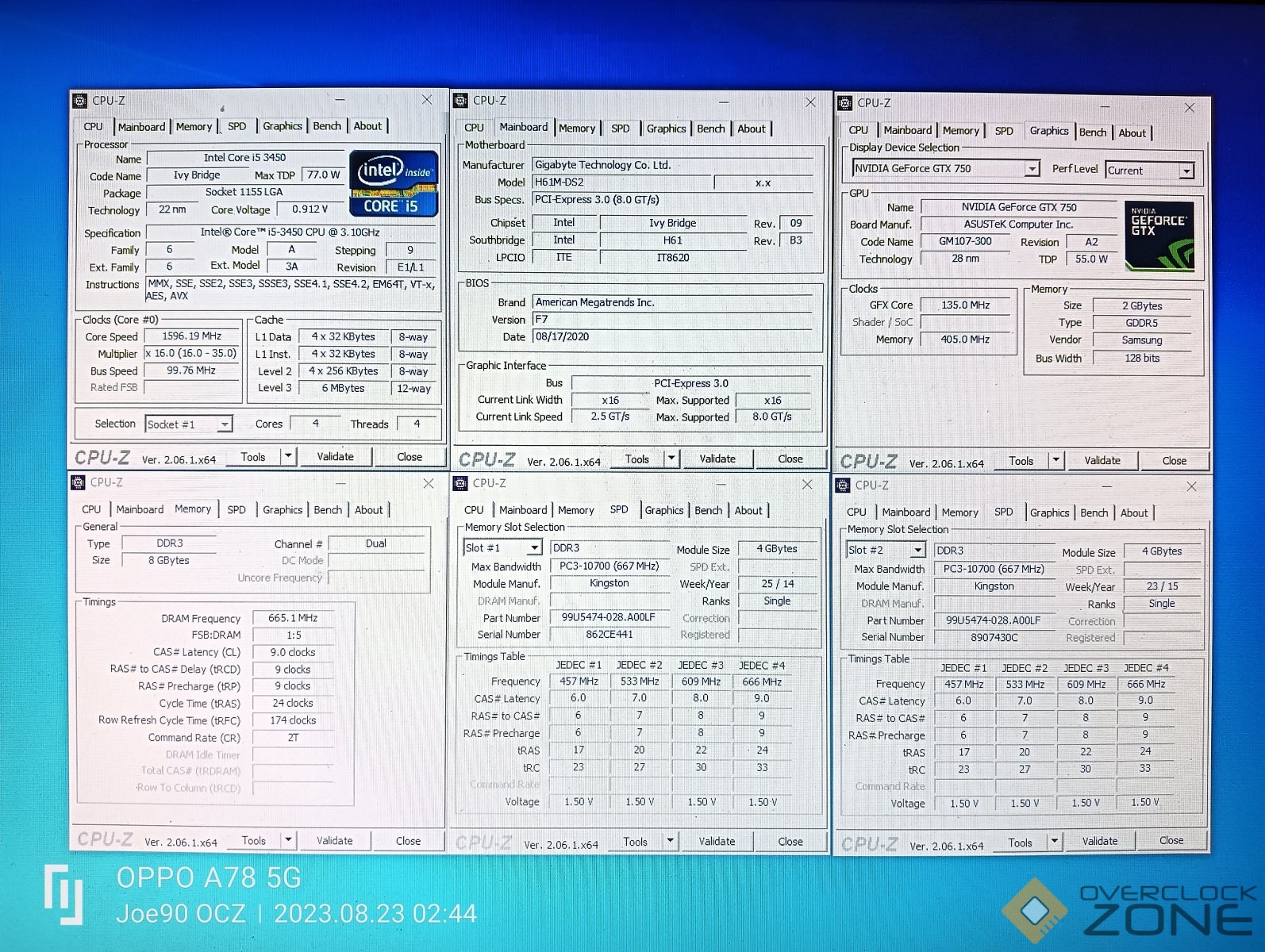Click CPU-Z app icon in Slot #1 SPD window title bar
The height and width of the screenshot is (952, 1265).
pos(460,482)
